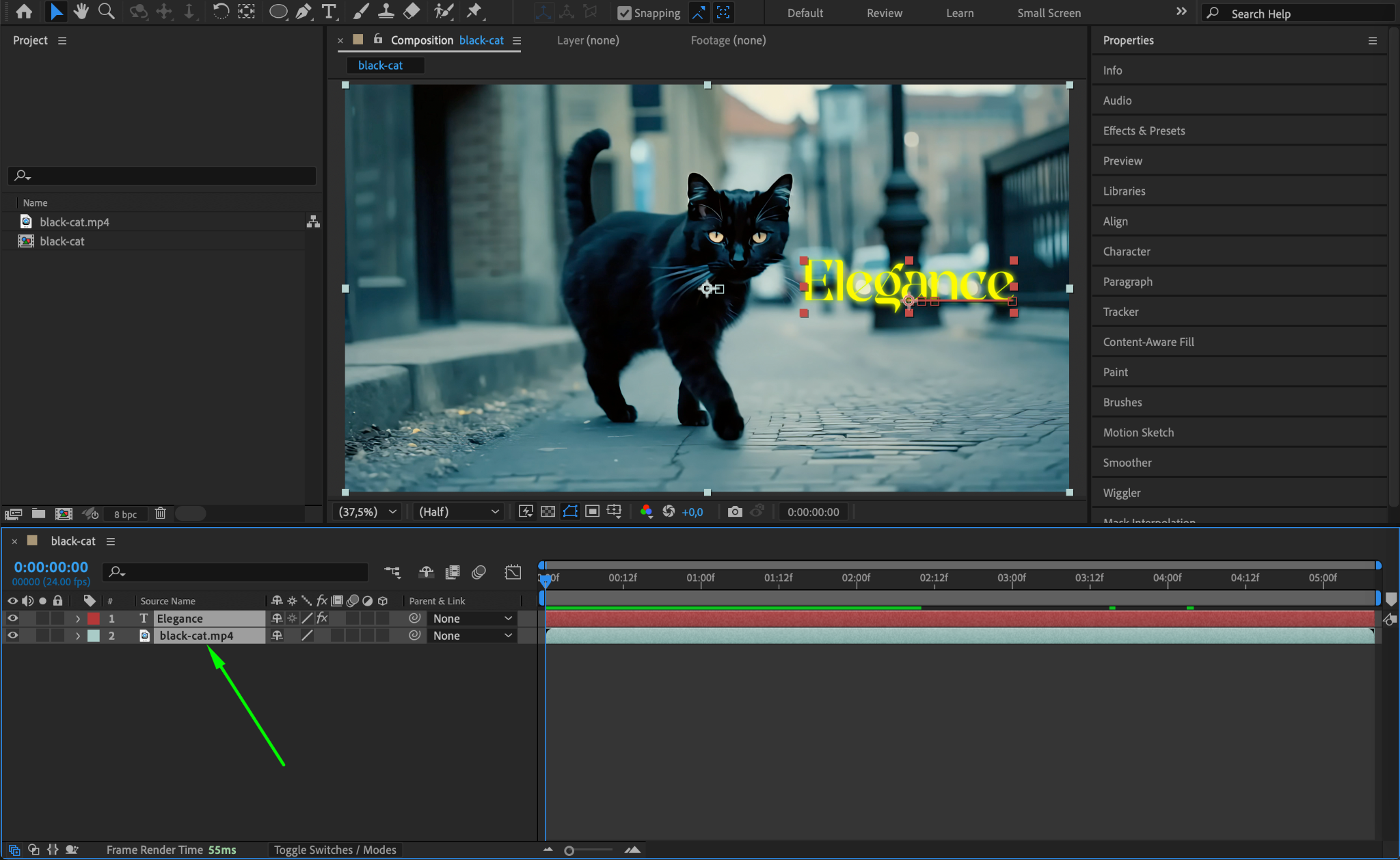Image resolution: width=1400 pixels, height=860 pixels.
Task: Open the Half resolution dropdown
Action: pos(458,511)
